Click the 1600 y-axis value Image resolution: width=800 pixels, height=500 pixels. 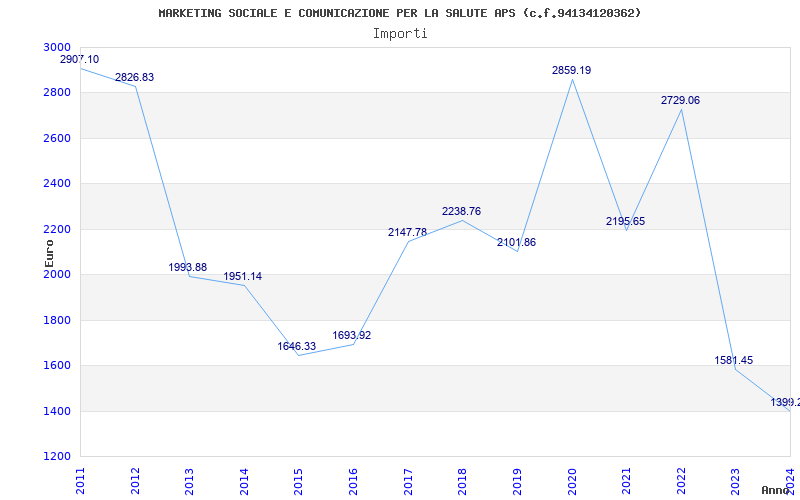tap(57, 365)
